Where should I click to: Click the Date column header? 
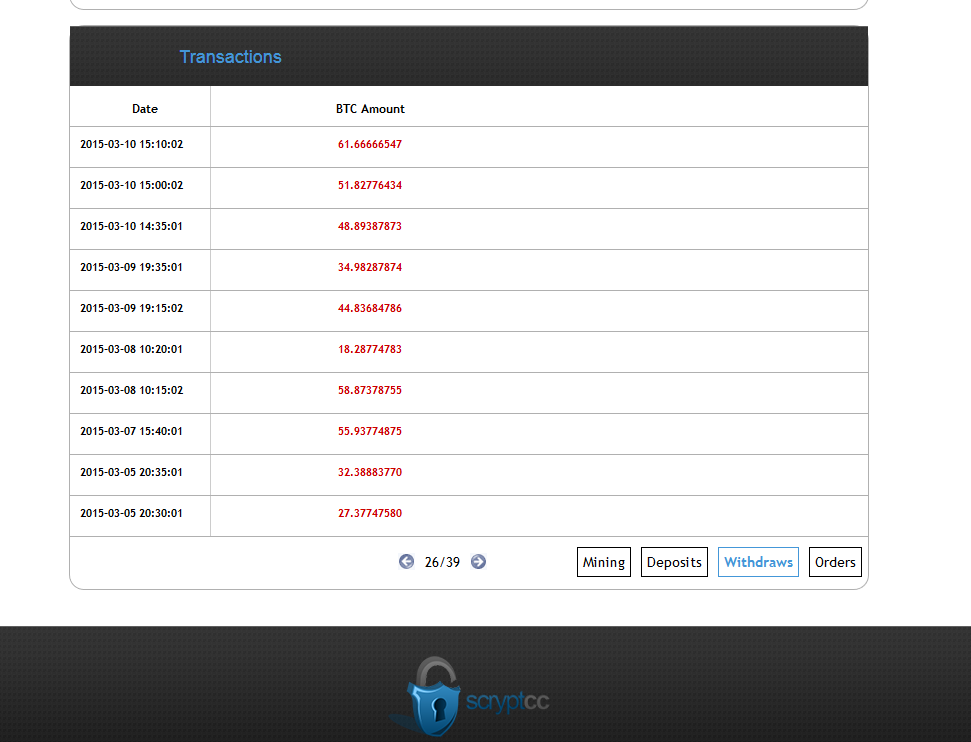coord(145,109)
